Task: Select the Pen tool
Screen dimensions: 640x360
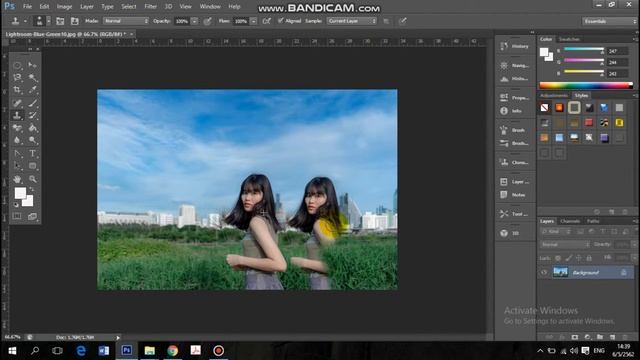Action: coord(17,153)
